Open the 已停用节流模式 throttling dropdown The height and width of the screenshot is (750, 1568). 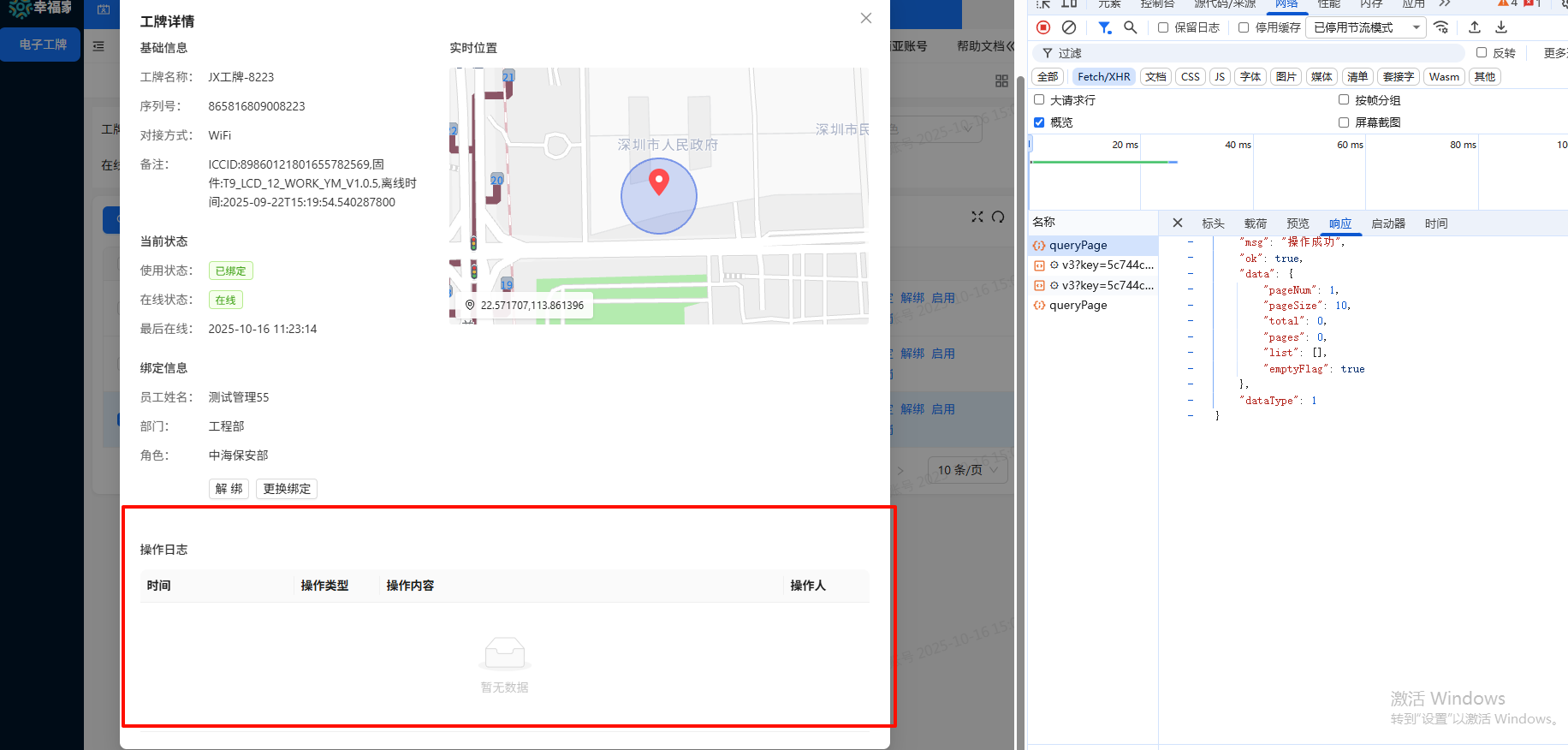1366,27
